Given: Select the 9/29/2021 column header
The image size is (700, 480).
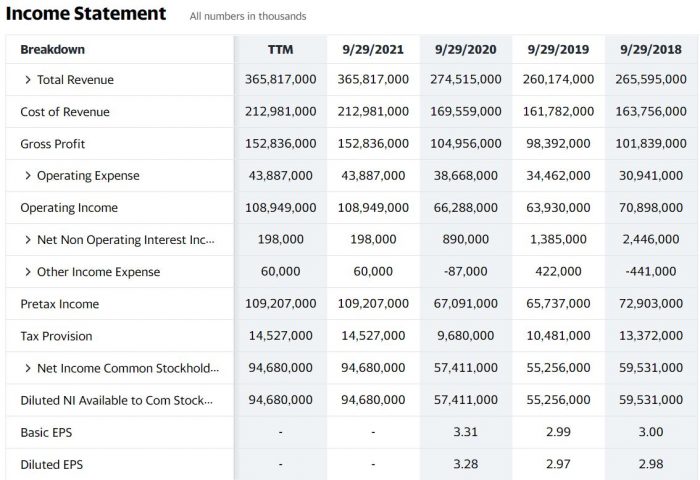Looking at the screenshot, I should click(x=372, y=49).
